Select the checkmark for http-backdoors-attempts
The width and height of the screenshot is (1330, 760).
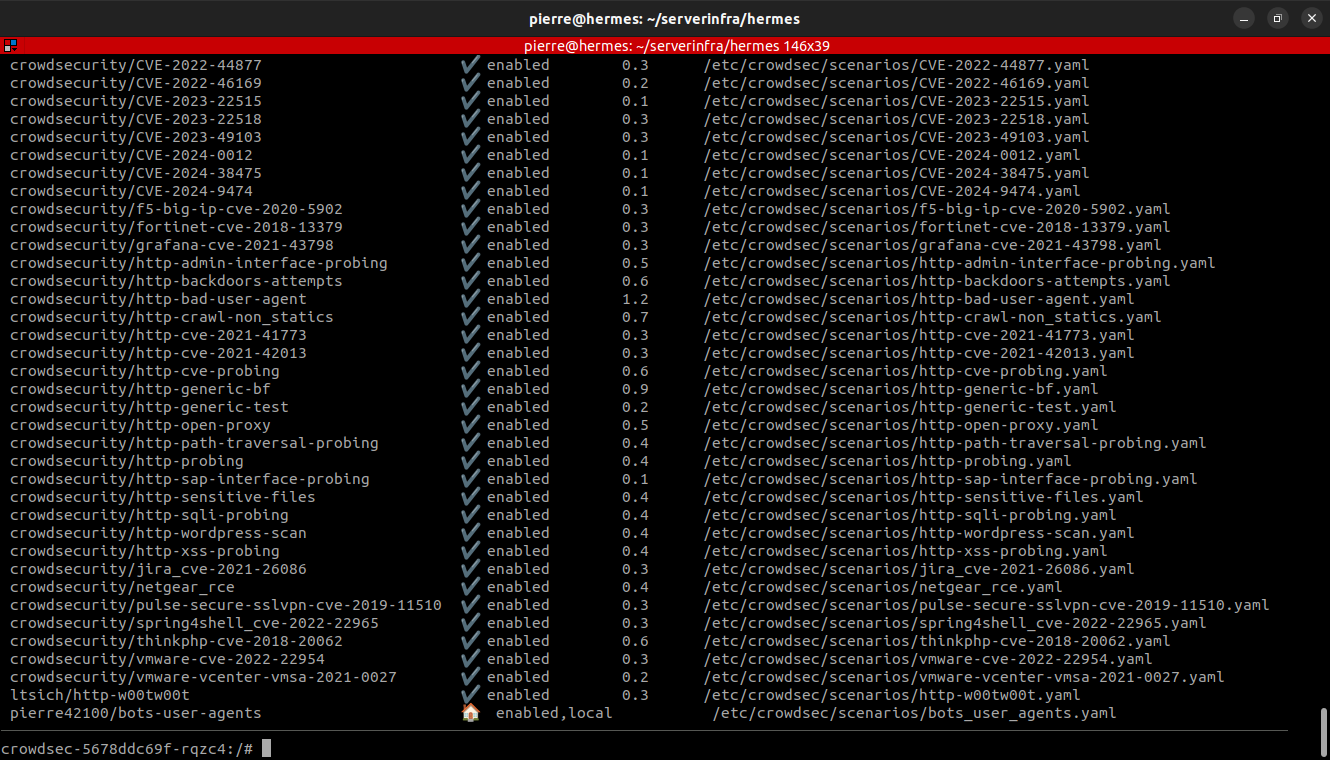[x=470, y=281]
